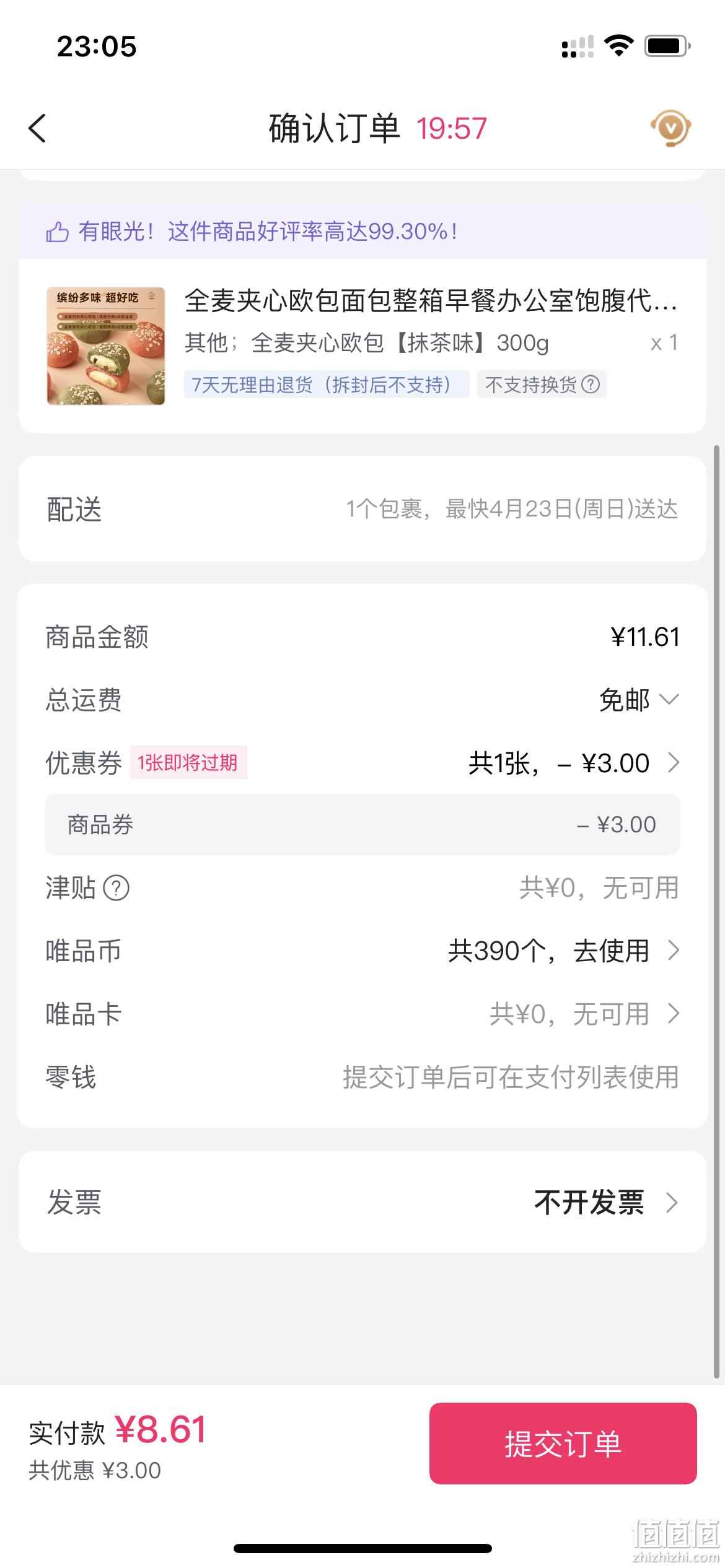Submit the order with 提交订单

pos(563,1444)
